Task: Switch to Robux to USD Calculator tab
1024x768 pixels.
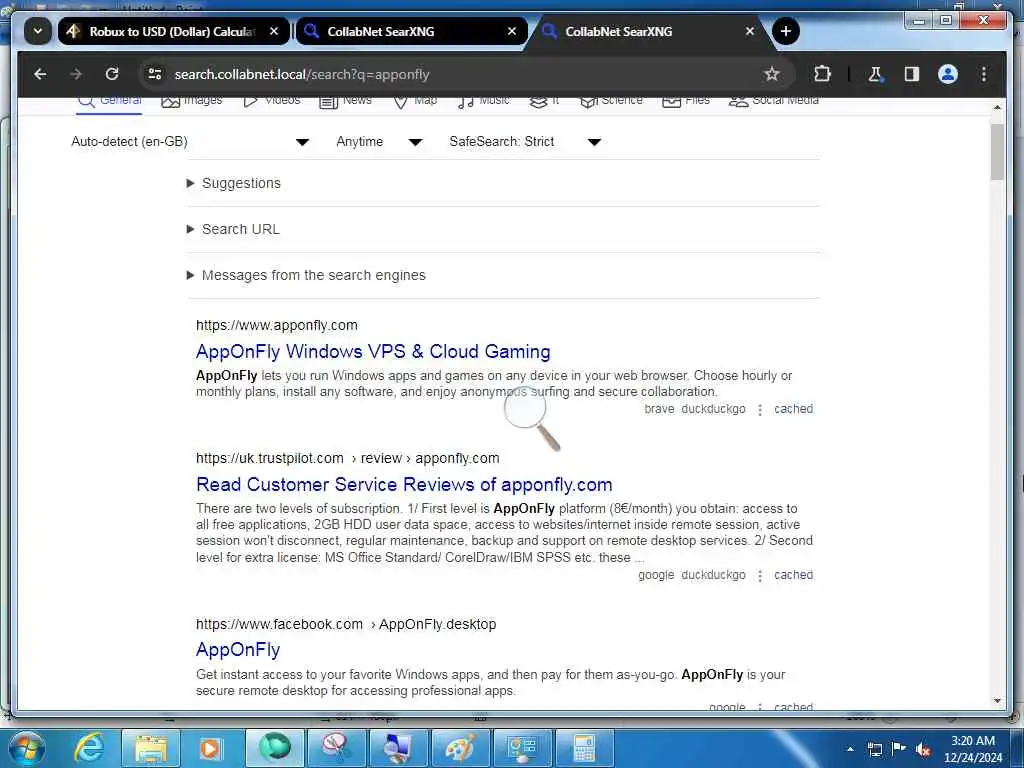Action: pos(173,31)
